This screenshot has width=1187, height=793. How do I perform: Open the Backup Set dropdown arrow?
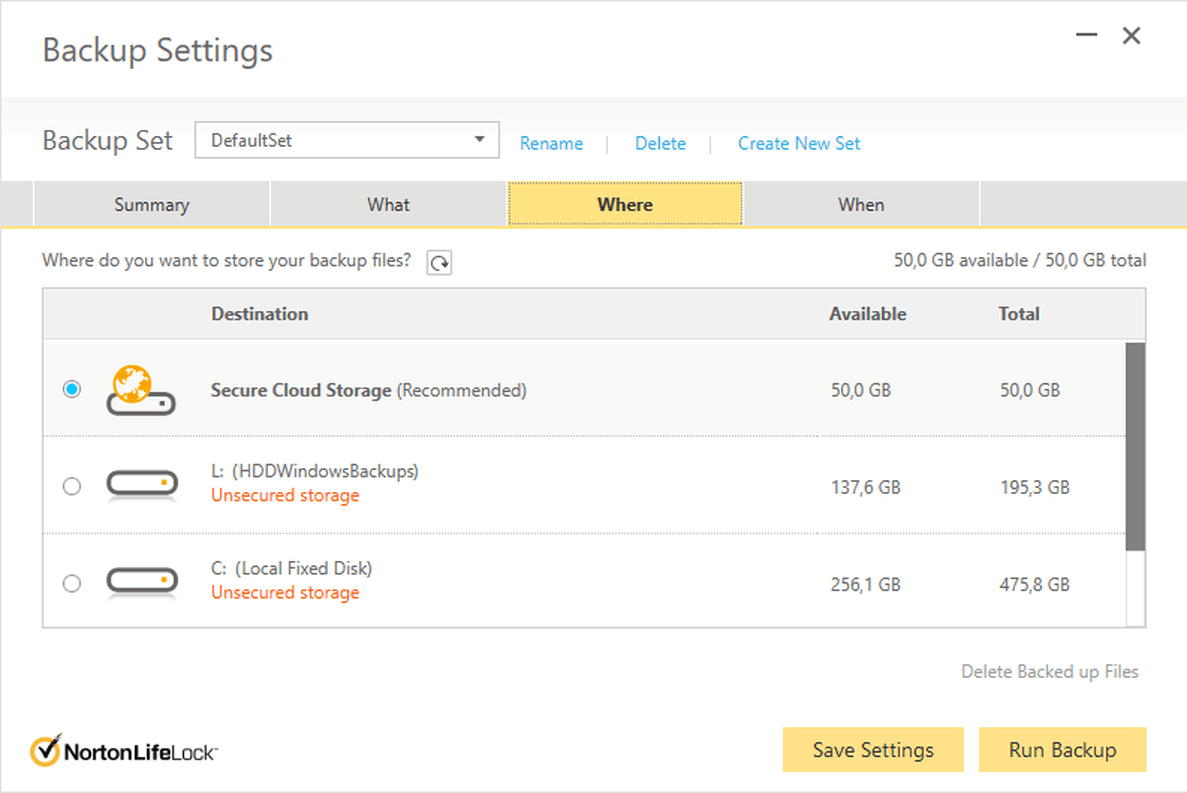(480, 140)
